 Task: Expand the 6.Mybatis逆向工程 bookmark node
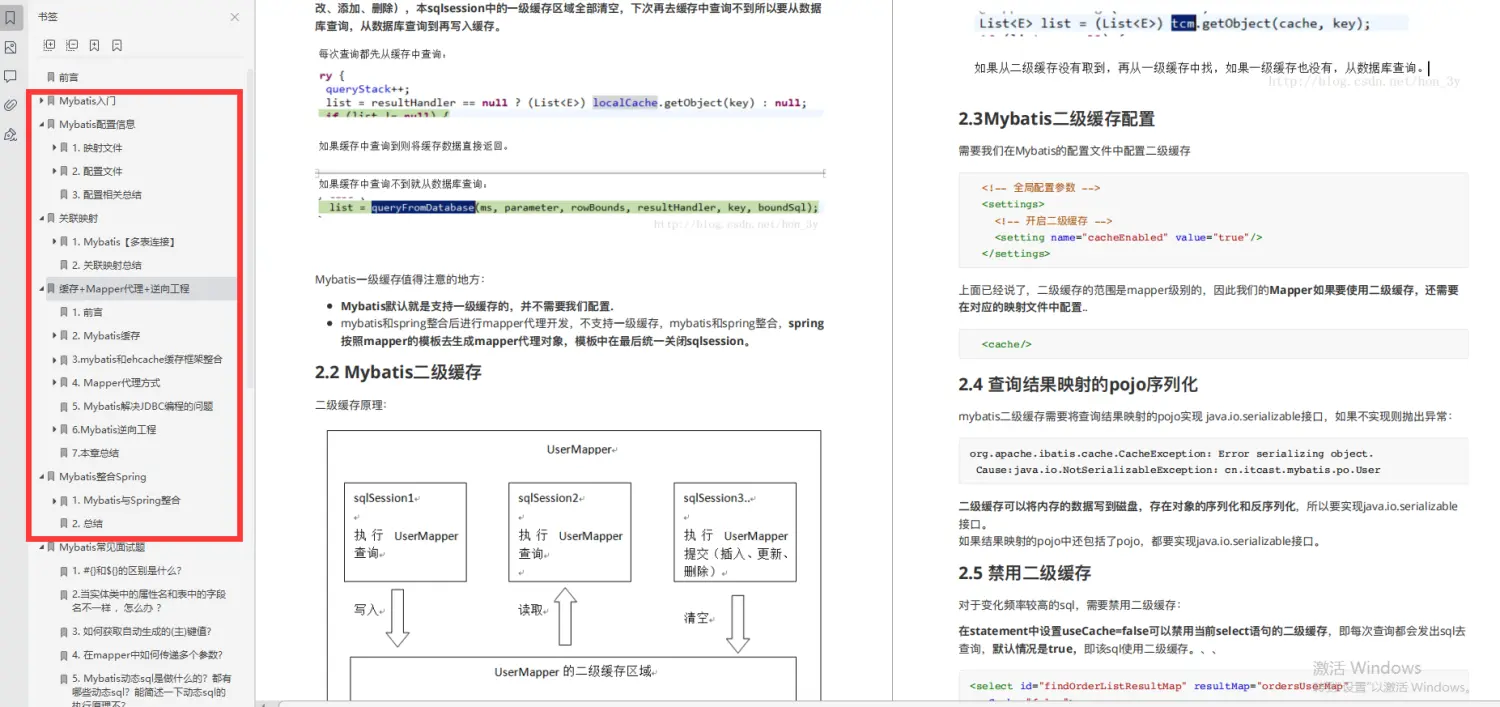pos(54,430)
